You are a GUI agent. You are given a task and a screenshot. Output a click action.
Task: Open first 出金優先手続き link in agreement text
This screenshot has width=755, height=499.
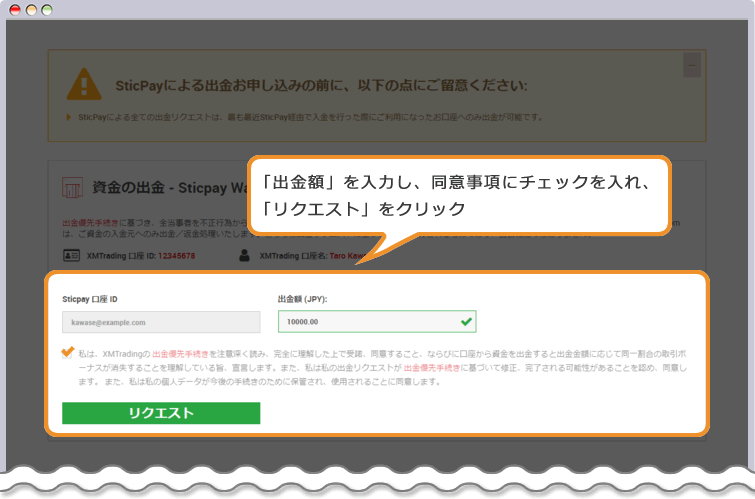click(x=180, y=354)
